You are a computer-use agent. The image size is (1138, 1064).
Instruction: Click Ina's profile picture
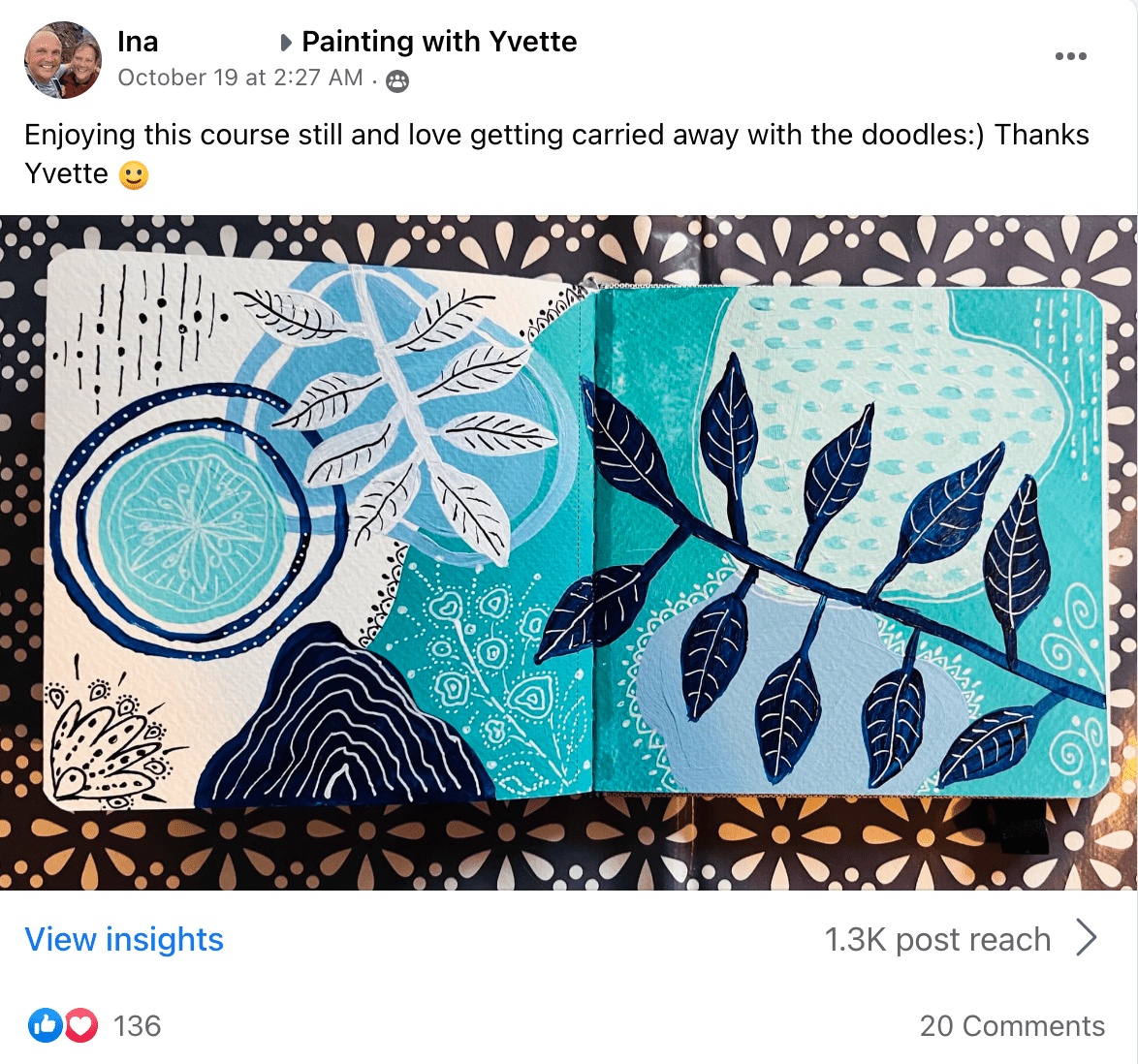point(63,60)
